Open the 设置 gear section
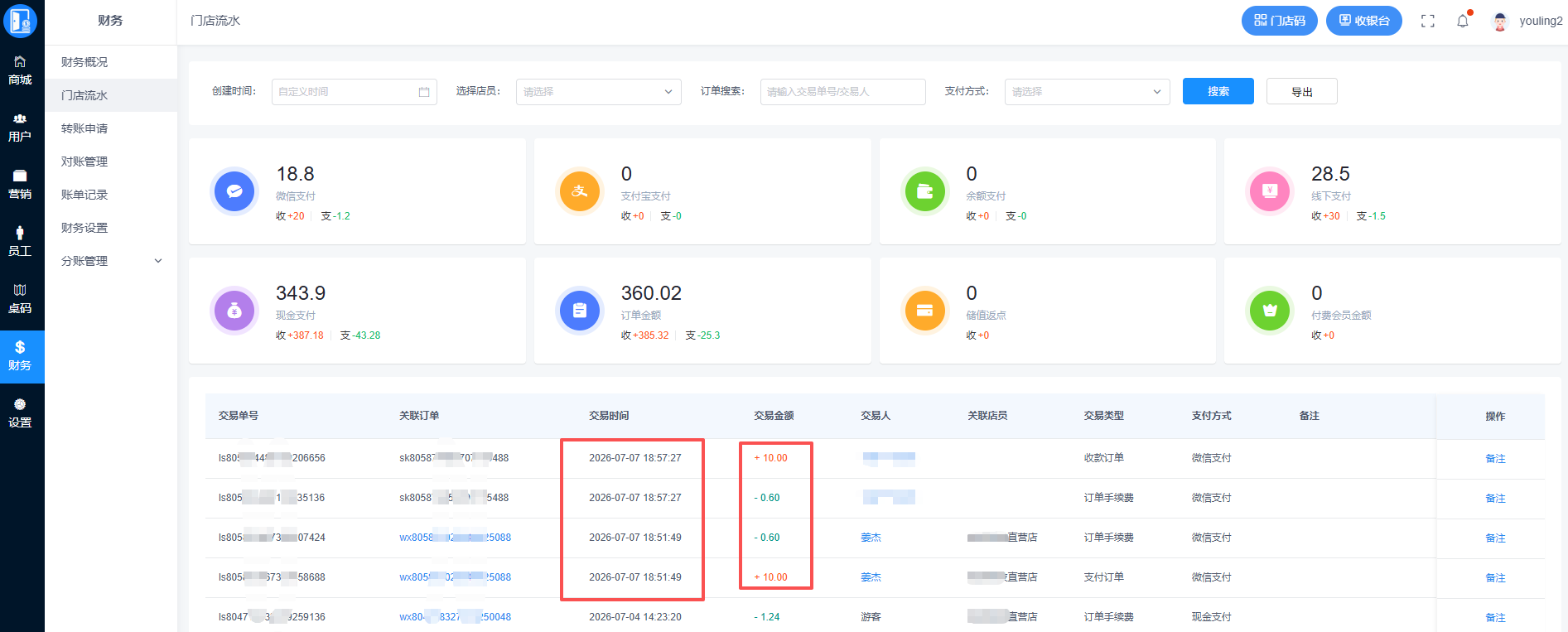Image resolution: width=1568 pixels, height=632 pixels. (20, 413)
